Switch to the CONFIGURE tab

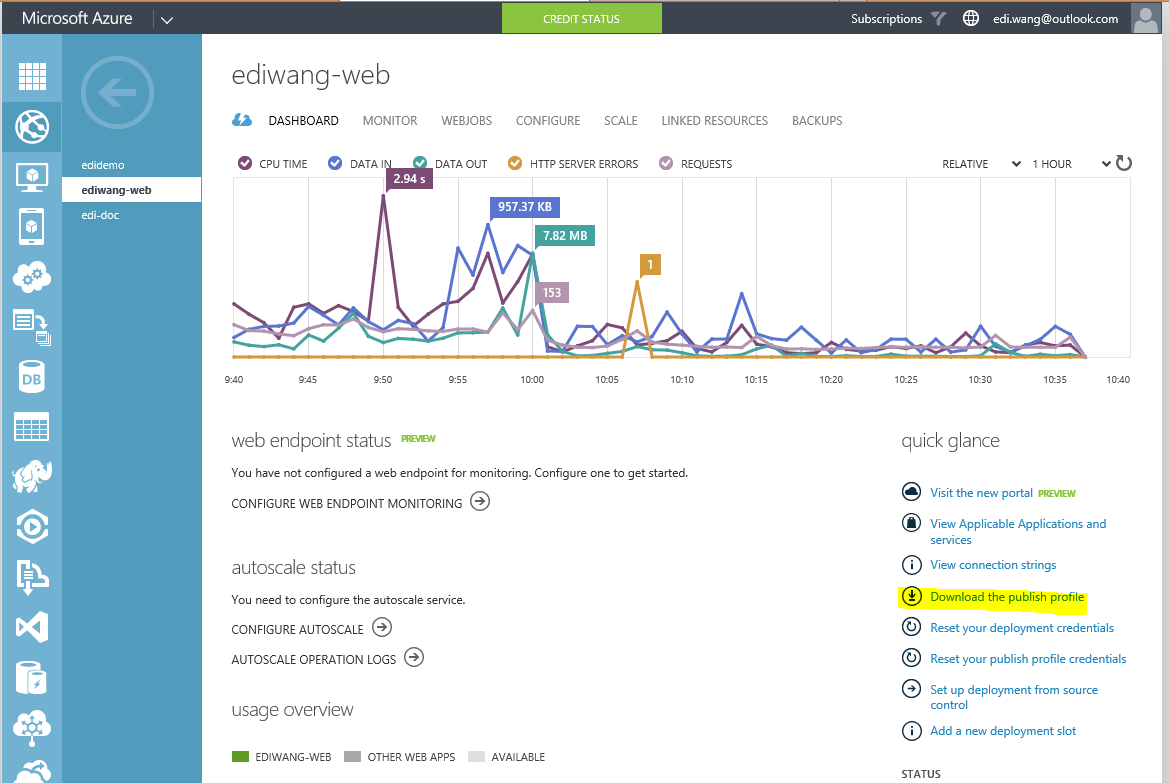(x=548, y=121)
